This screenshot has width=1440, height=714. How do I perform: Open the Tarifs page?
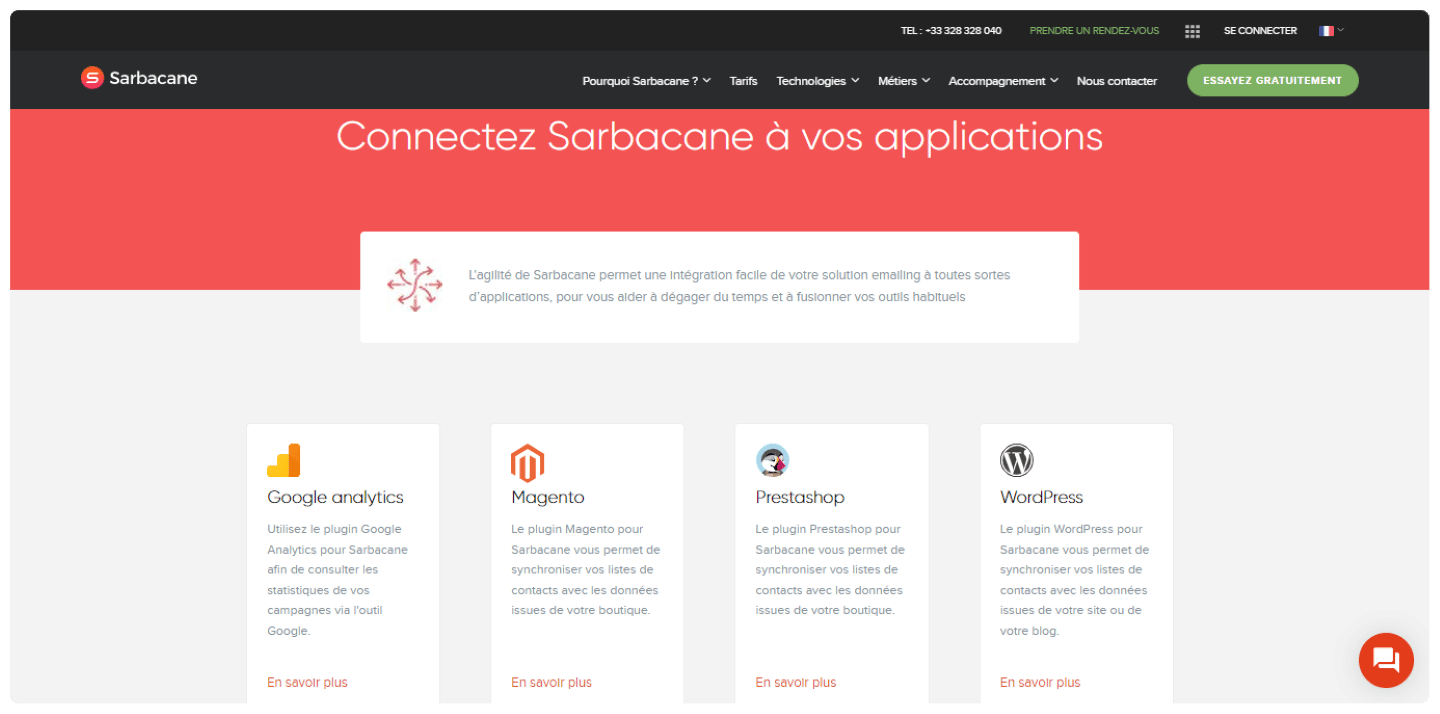pyautogui.click(x=743, y=81)
